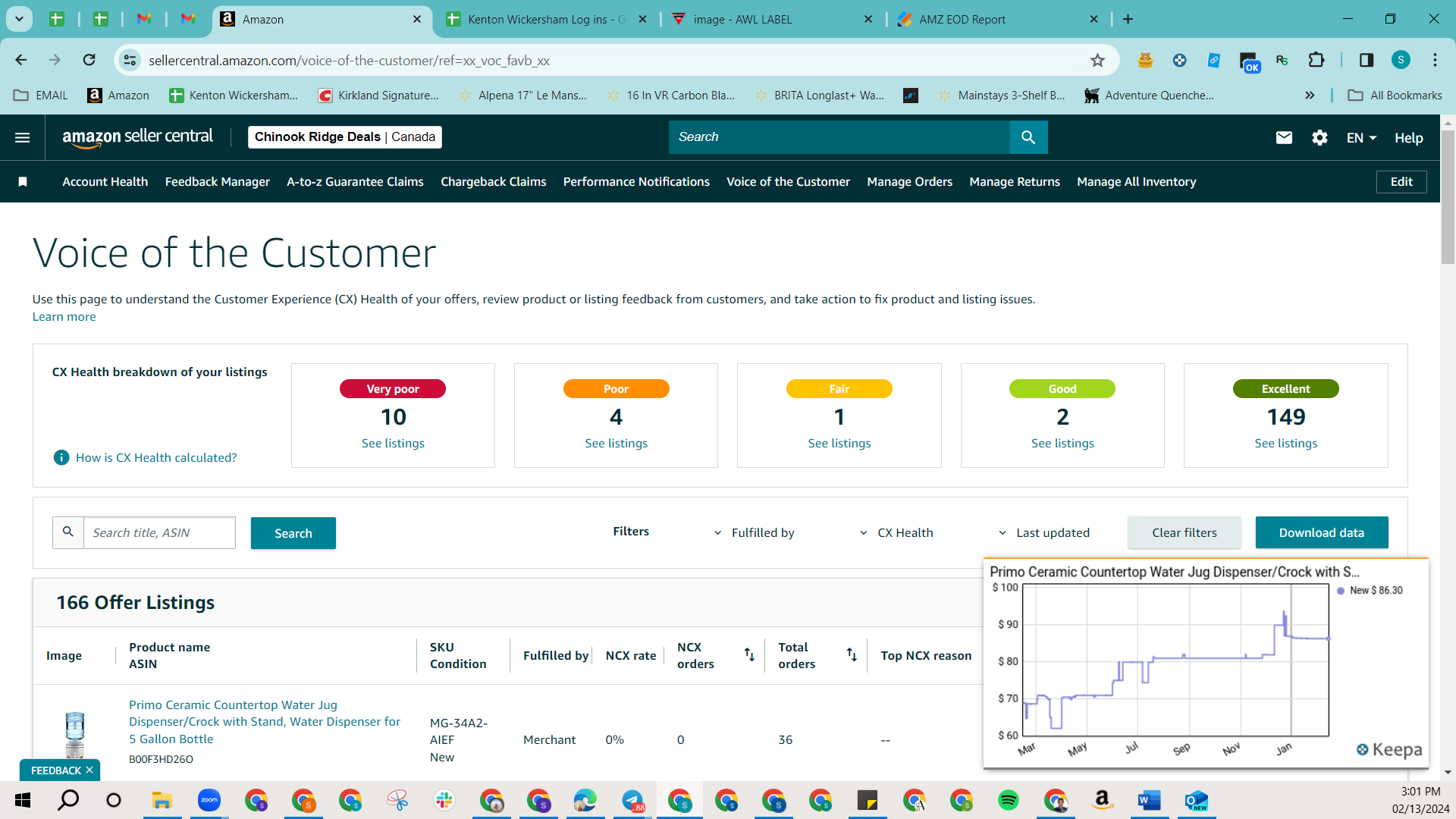
Task: Reload the page
Action: click(x=89, y=60)
